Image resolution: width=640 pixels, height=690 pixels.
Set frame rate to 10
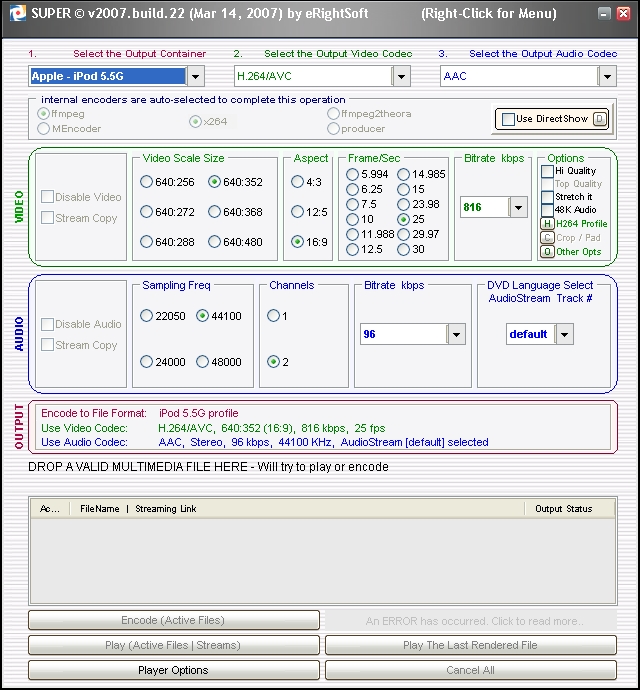pyautogui.click(x=352, y=219)
